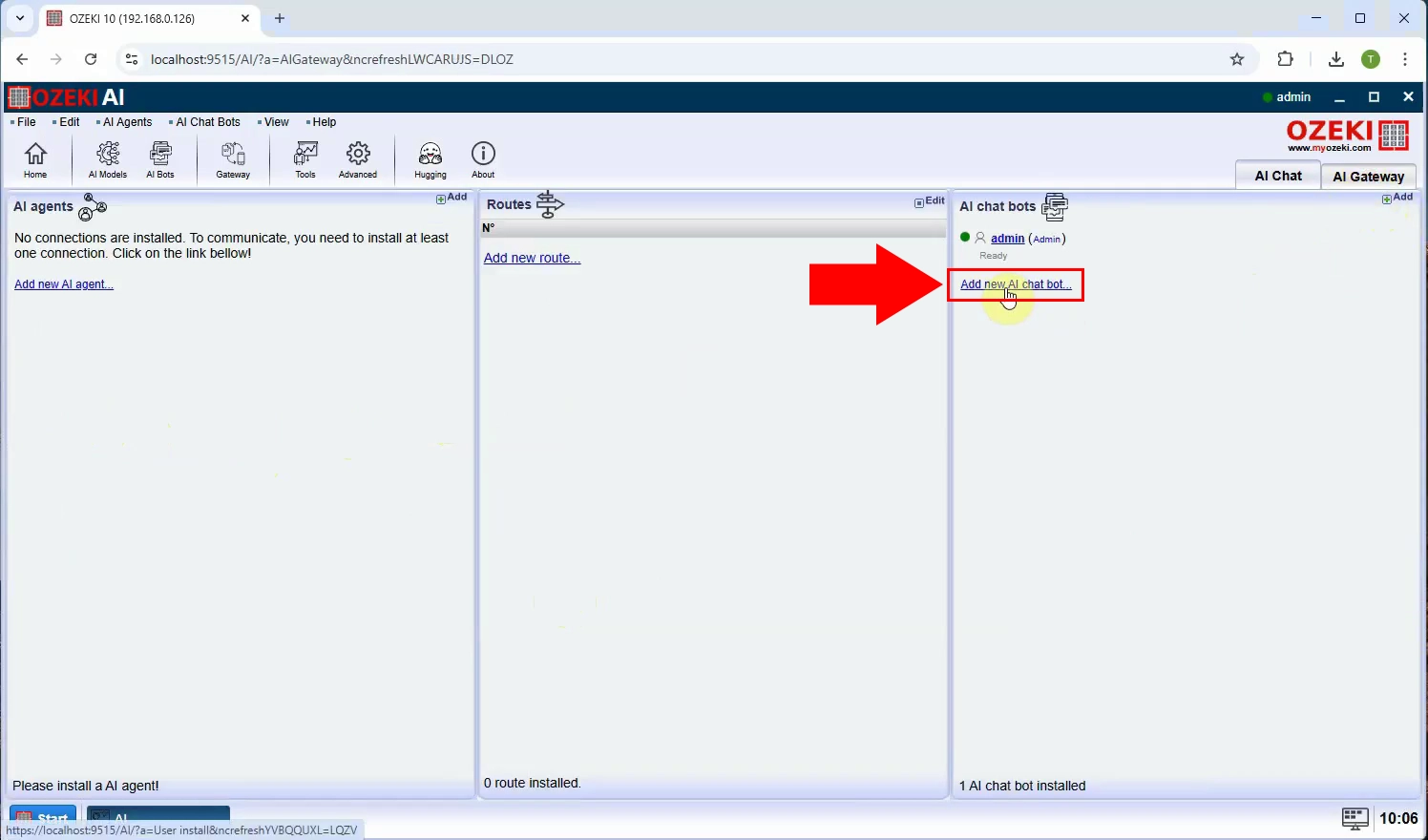Image resolution: width=1428 pixels, height=840 pixels.
Task: Click the admin user status in header
Action: click(1287, 97)
